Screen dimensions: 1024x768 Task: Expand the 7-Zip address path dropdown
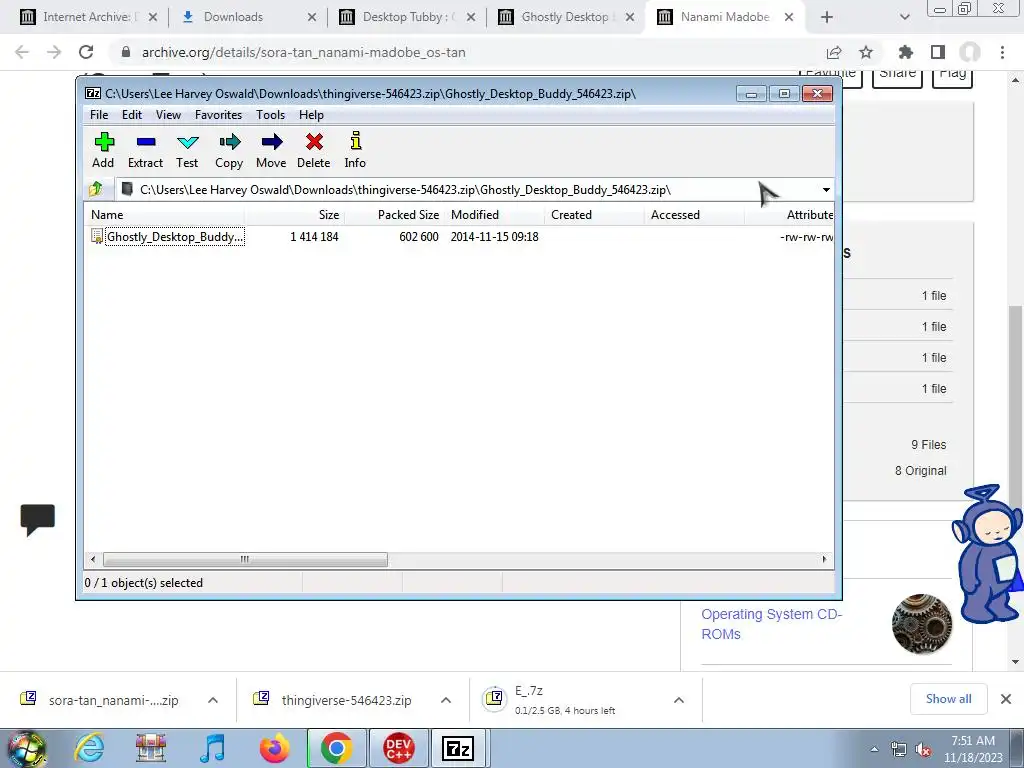pos(826,189)
